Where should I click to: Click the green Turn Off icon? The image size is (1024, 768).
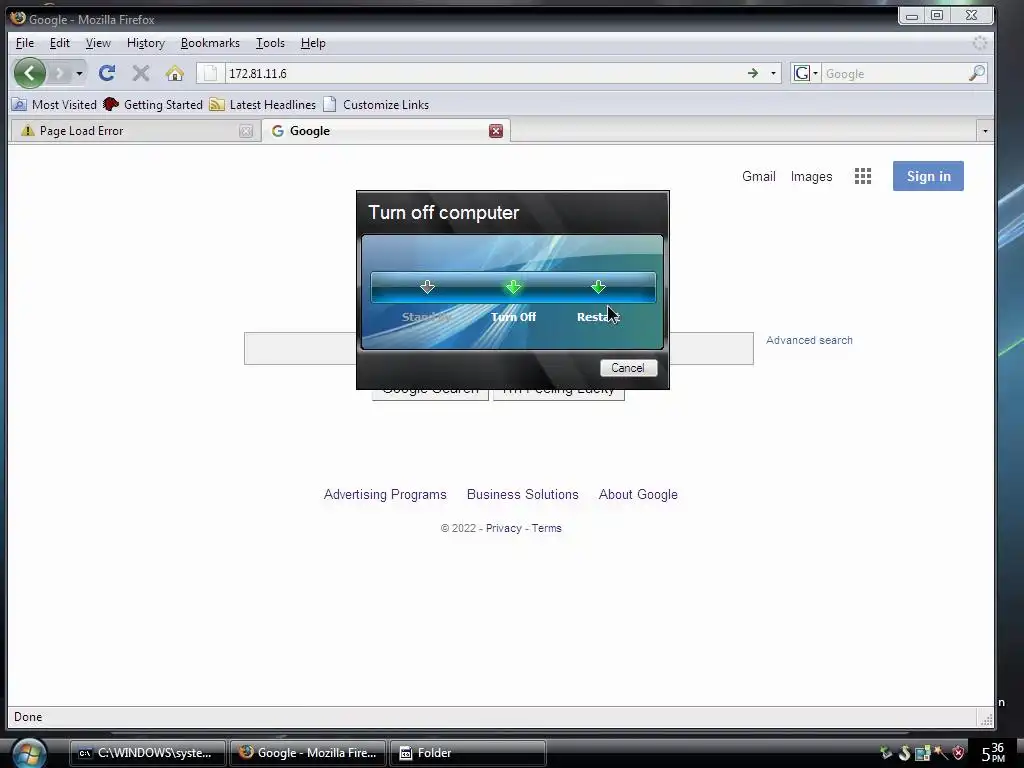(513, 287)
